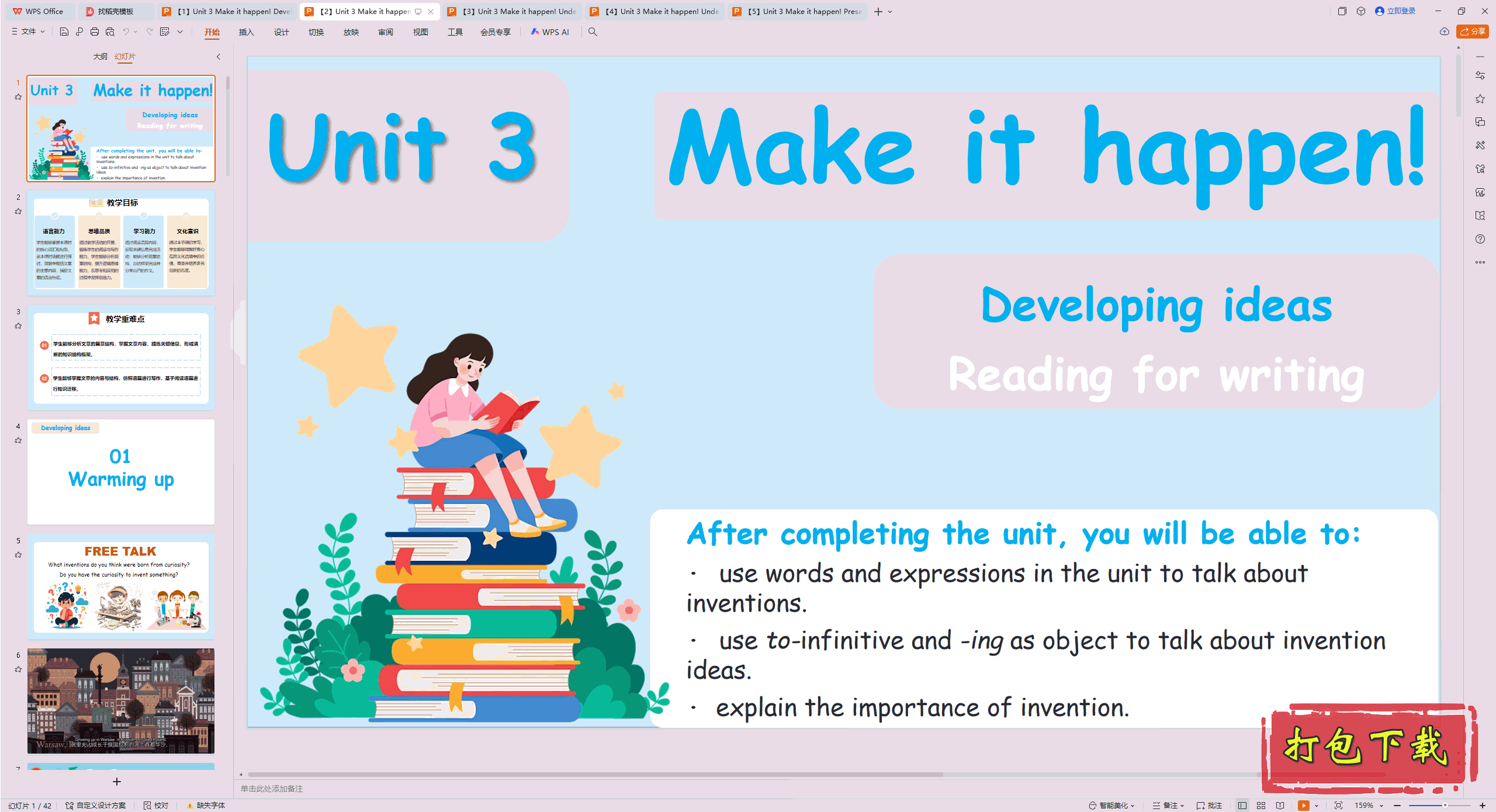Click the zoom in plus icon

(x=1483, y=805)
